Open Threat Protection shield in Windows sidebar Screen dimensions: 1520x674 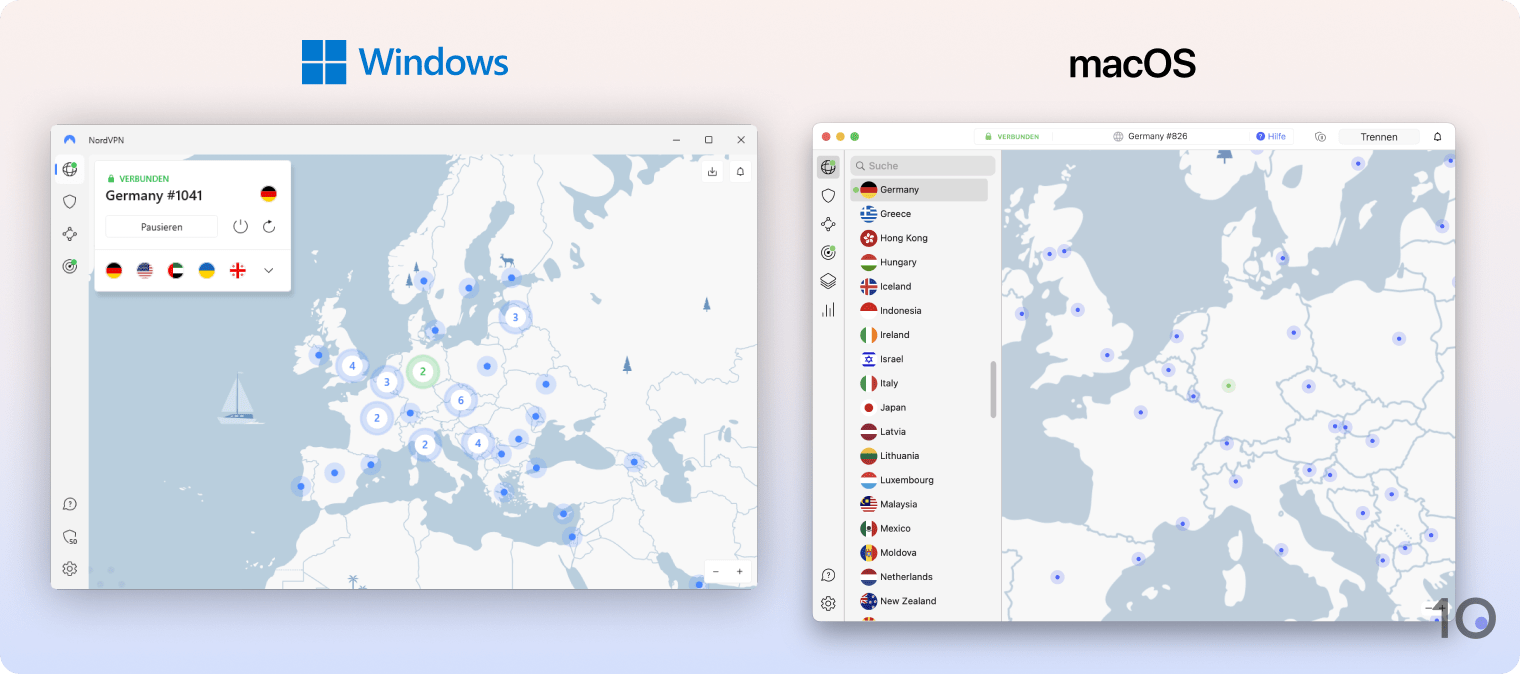tap(69, 201)
